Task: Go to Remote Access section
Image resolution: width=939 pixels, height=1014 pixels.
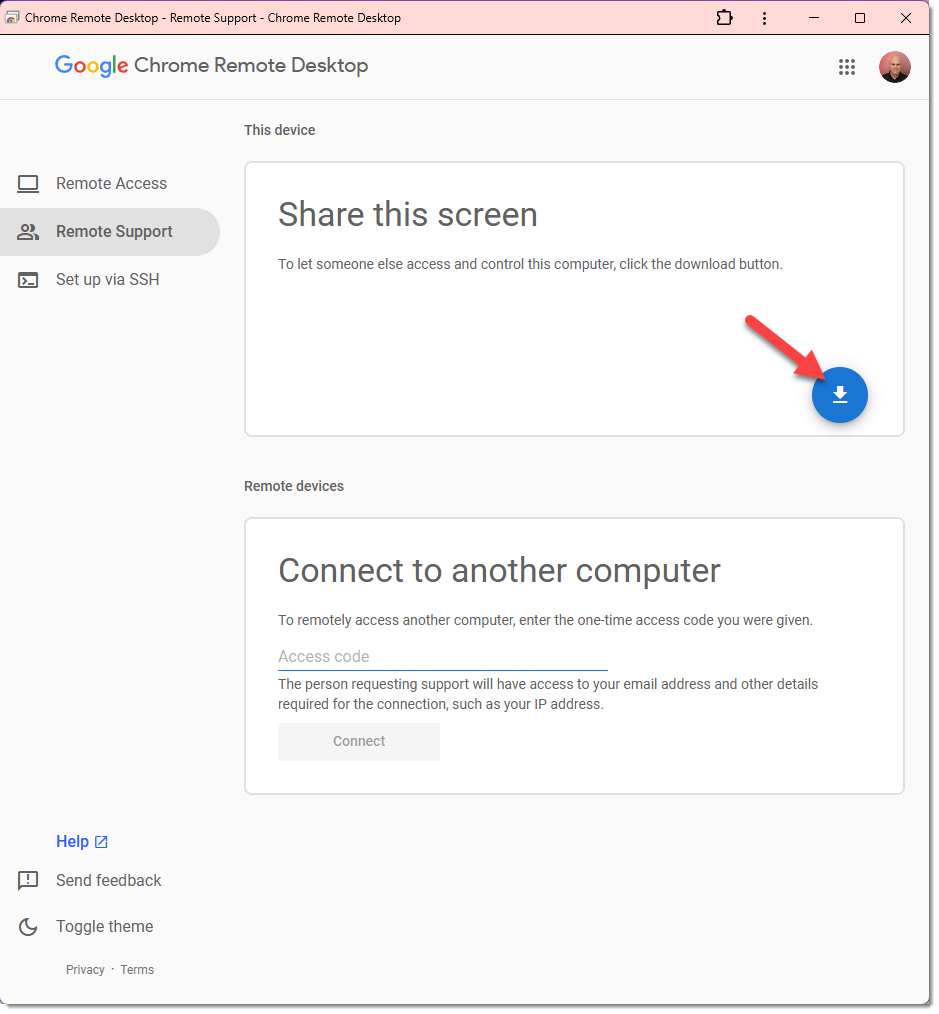Action: tap(112, 184)
